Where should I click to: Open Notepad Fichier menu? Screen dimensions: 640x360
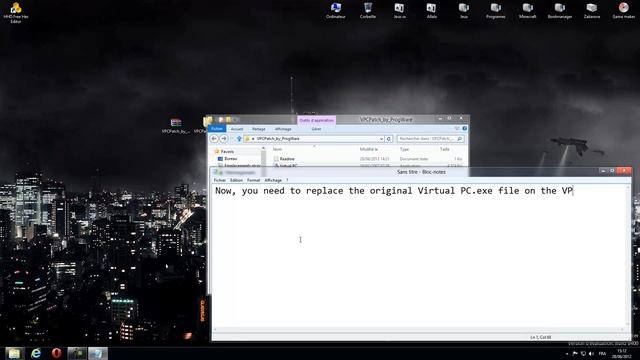[x=220, y=180]
